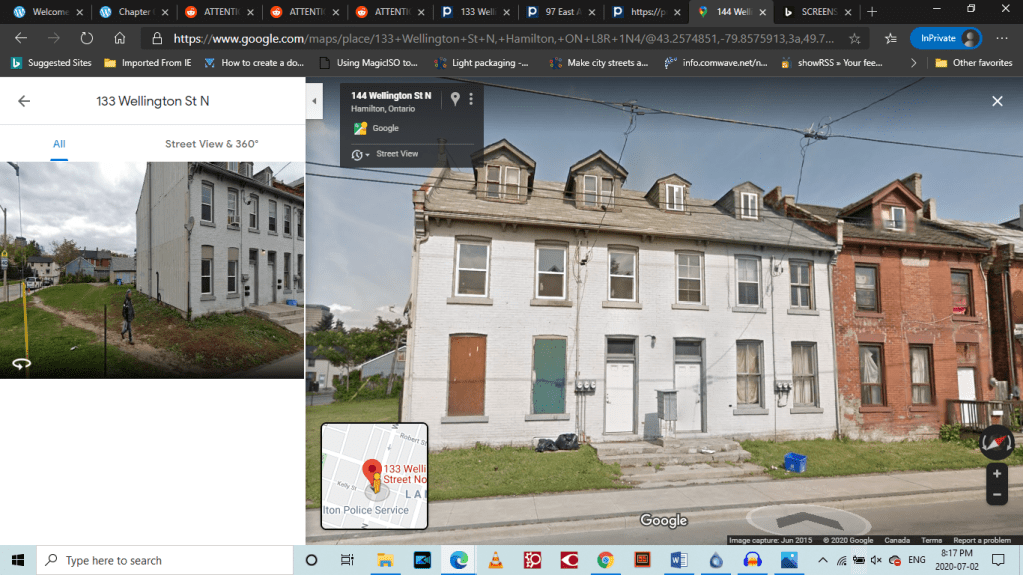Click the street photo in the side panel
1023x575 pixels.
[x=152, y=270]
